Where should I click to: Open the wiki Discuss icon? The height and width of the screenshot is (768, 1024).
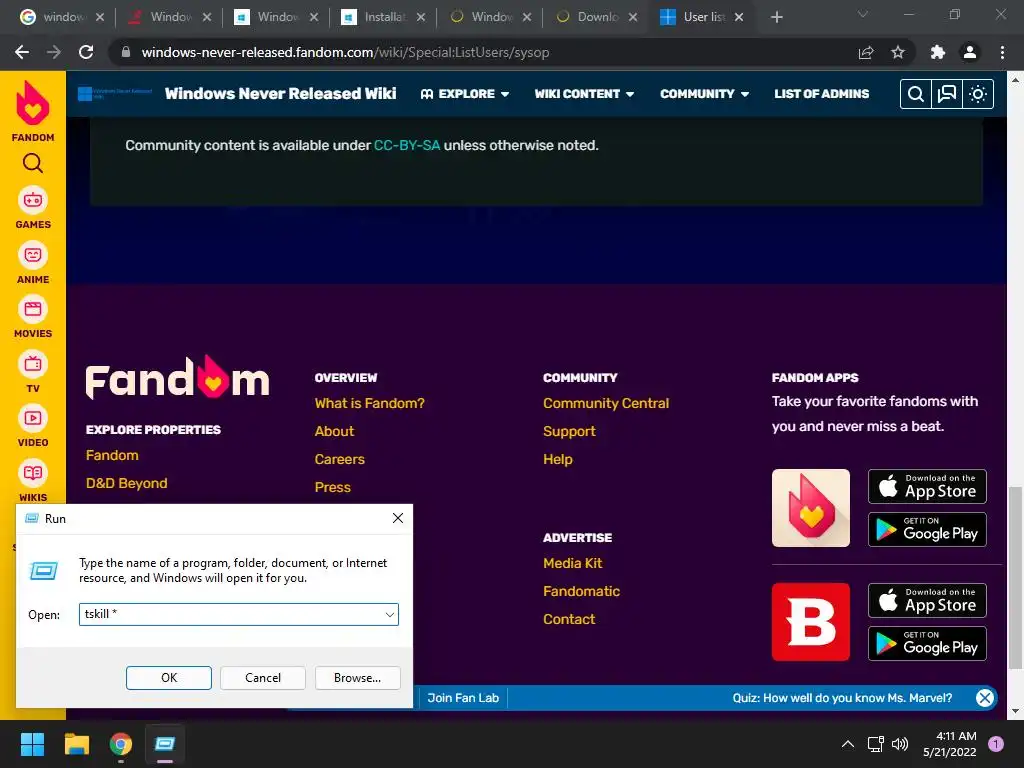947,94
